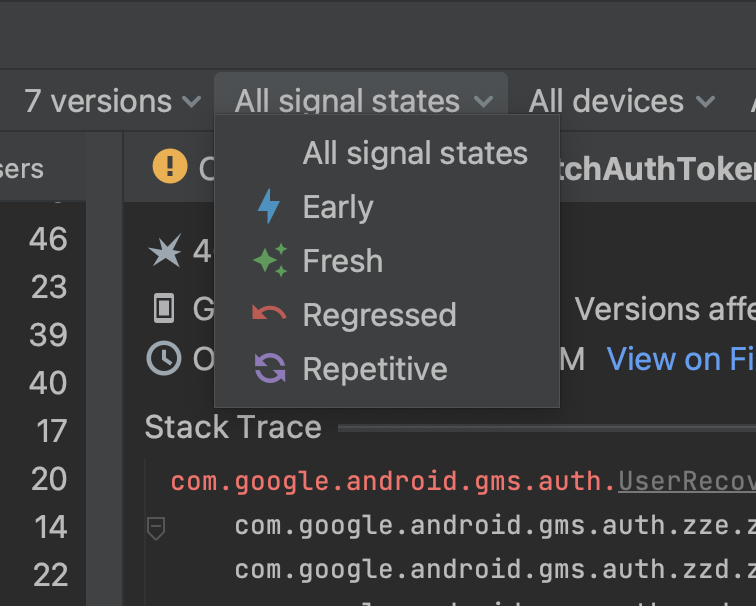Screen dimensions: 756x606
Task: Click the UserRecov exception link in stack trace
Action: coord(686,482)
